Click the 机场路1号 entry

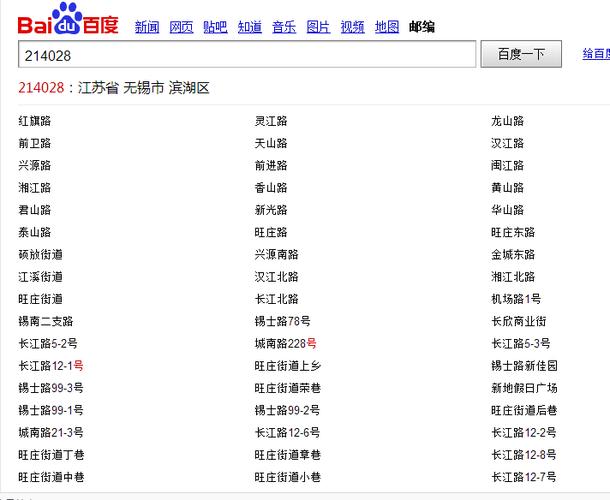click(516, 299)
